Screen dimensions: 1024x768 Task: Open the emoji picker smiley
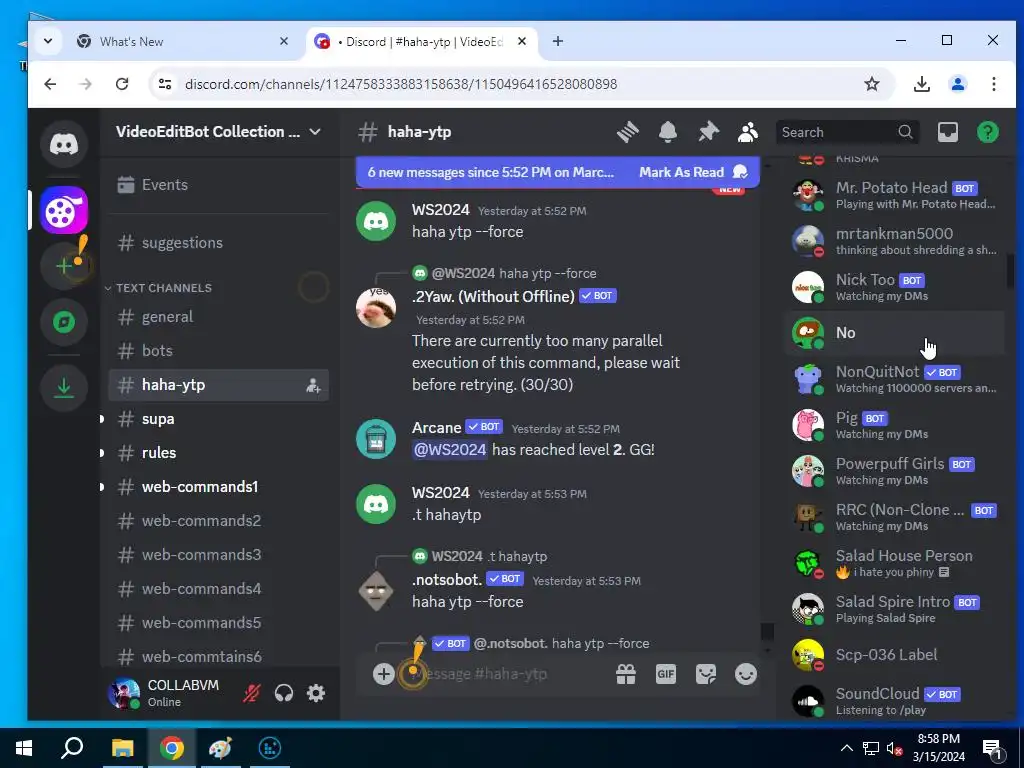(x=746, y=674)
